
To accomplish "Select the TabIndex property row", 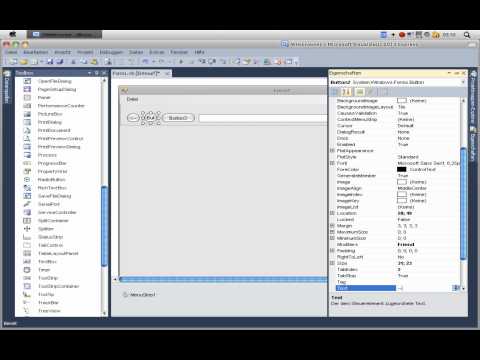I will click(395, 269).
